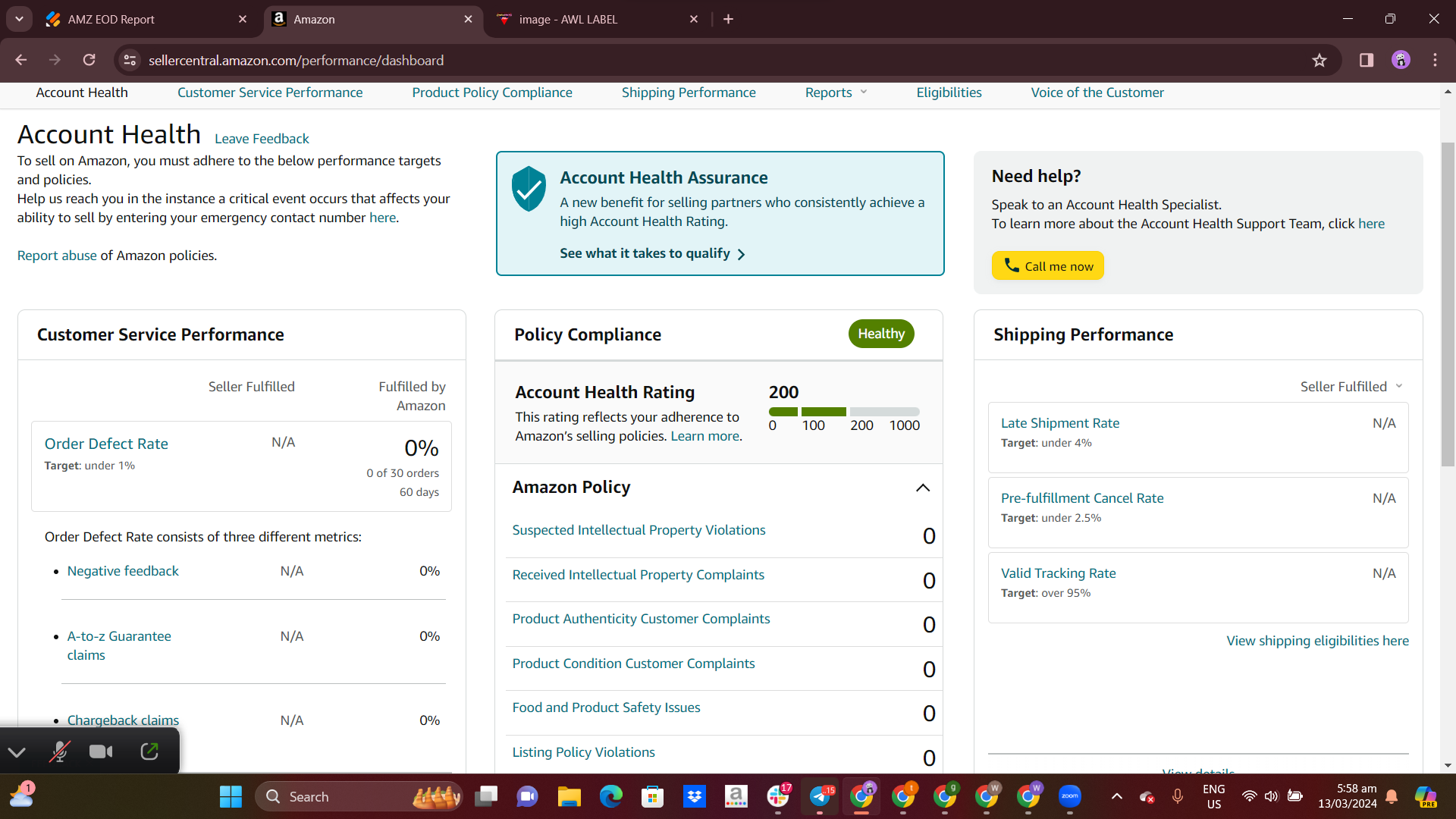Click the Learn more link under Account Health Rating
This screenshot has height=819, width=1456.
704,436
